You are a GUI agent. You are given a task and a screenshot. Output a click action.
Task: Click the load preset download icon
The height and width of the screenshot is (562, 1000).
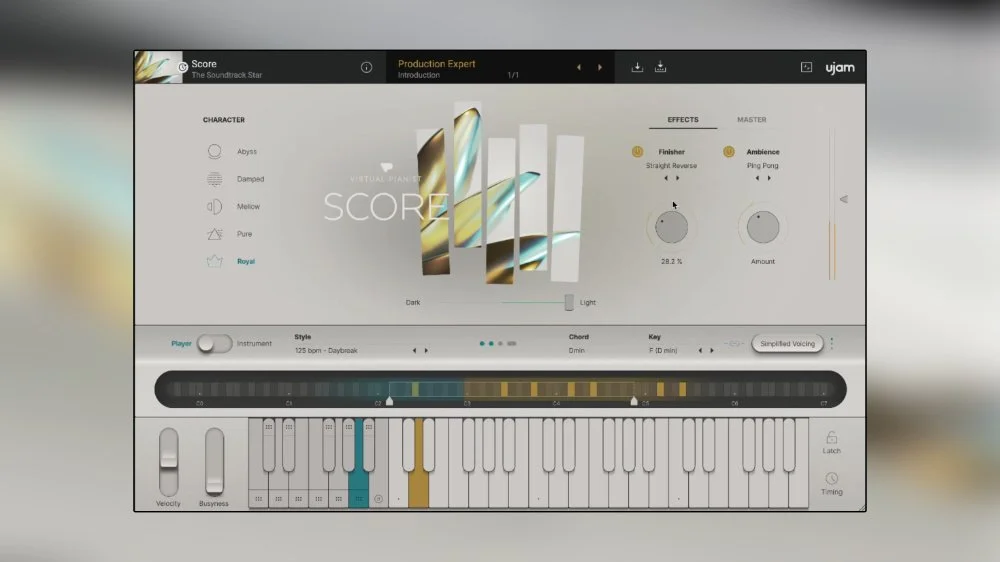coord(637,67)
